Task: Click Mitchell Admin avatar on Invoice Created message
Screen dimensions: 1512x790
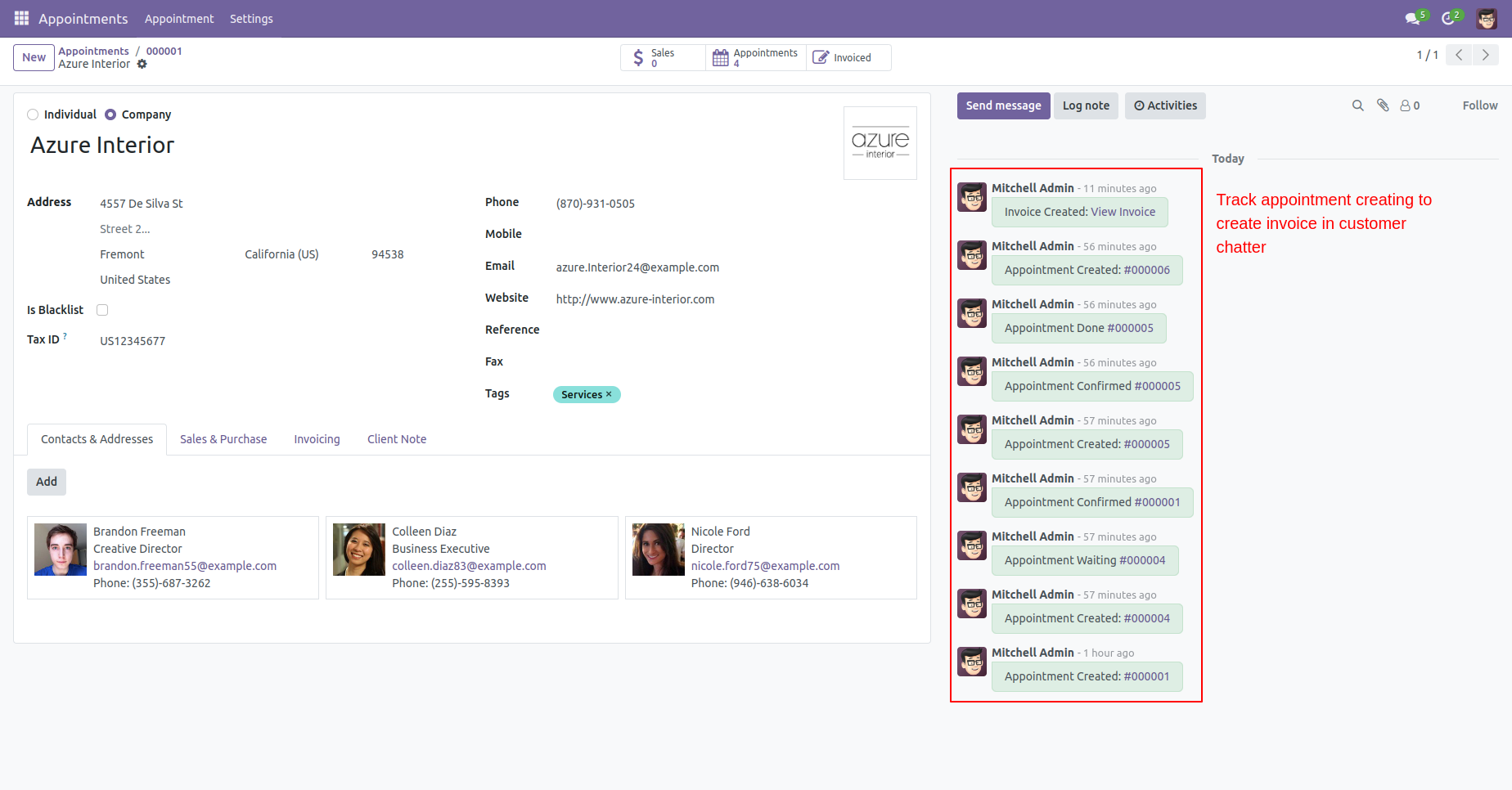Action: [972, 197]
